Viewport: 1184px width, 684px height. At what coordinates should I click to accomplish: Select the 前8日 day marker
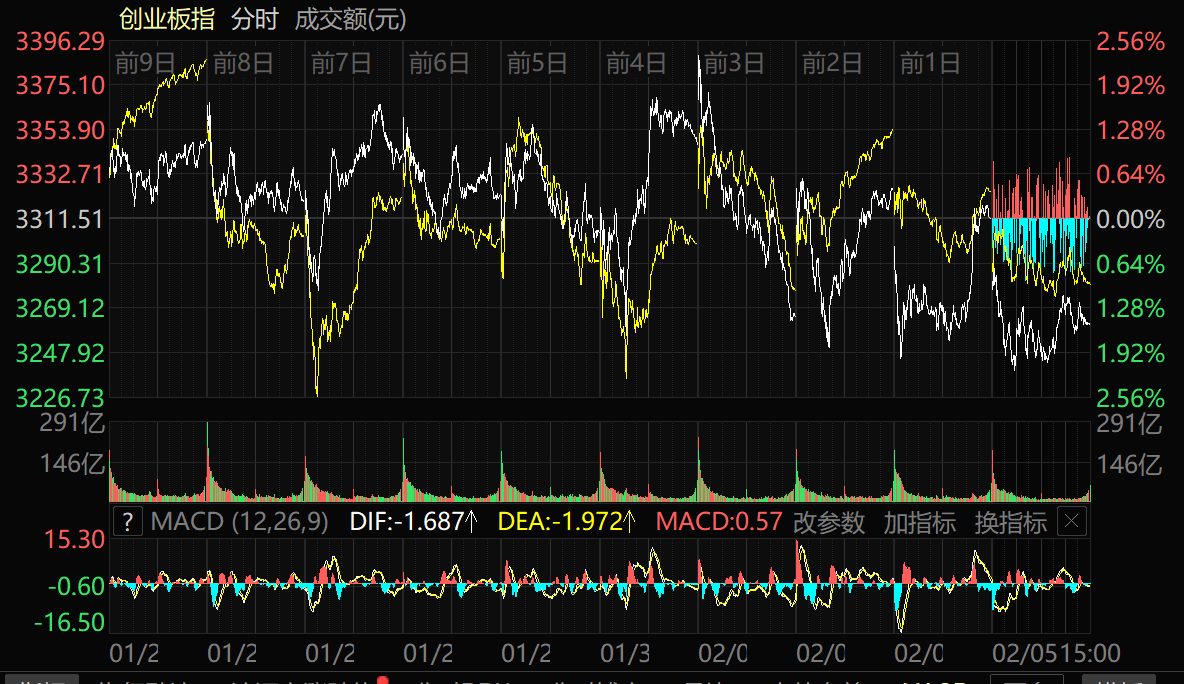244,64
